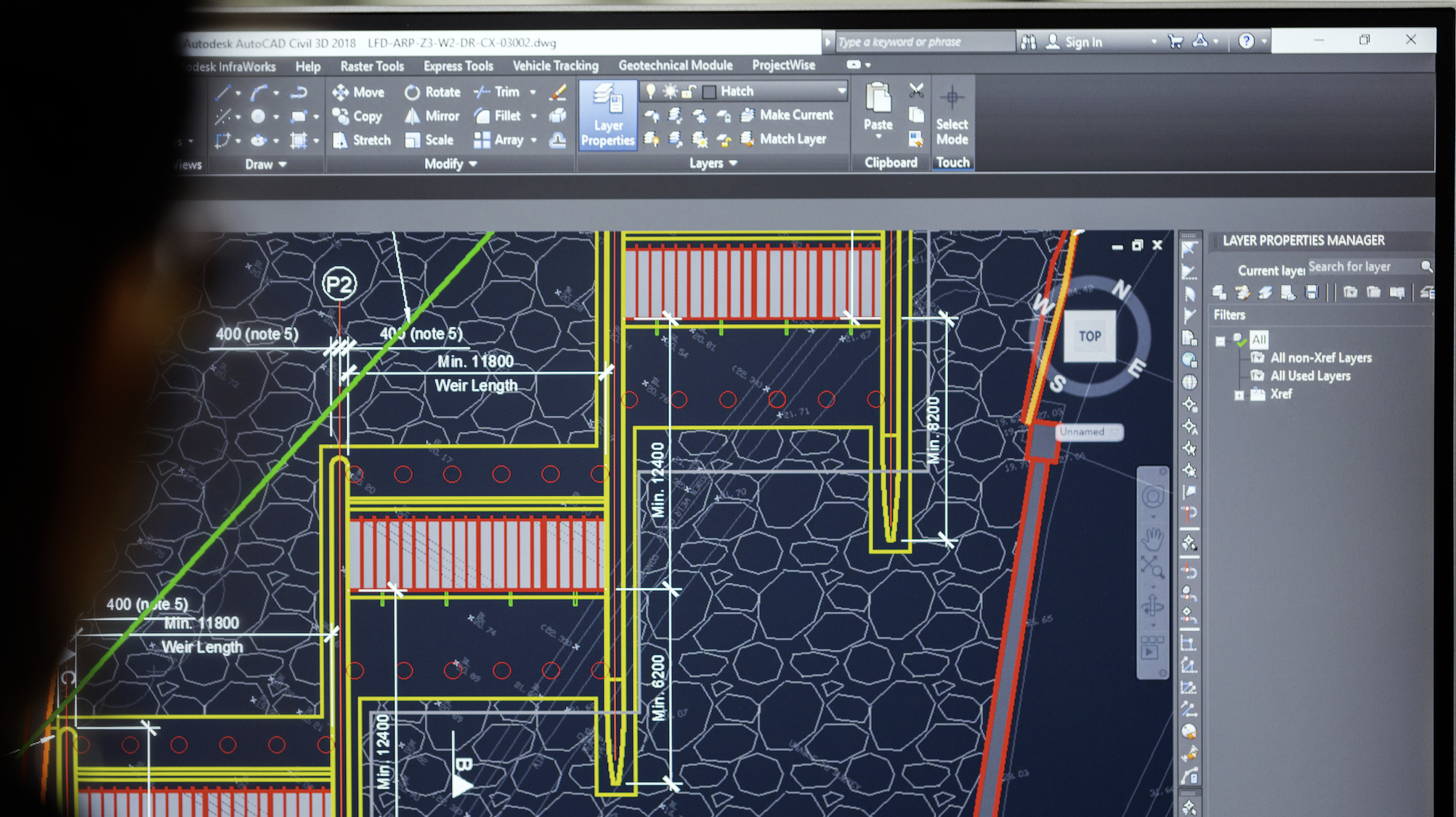
Task: Click the magnifier in layer search
Action: click(1426, 267)
